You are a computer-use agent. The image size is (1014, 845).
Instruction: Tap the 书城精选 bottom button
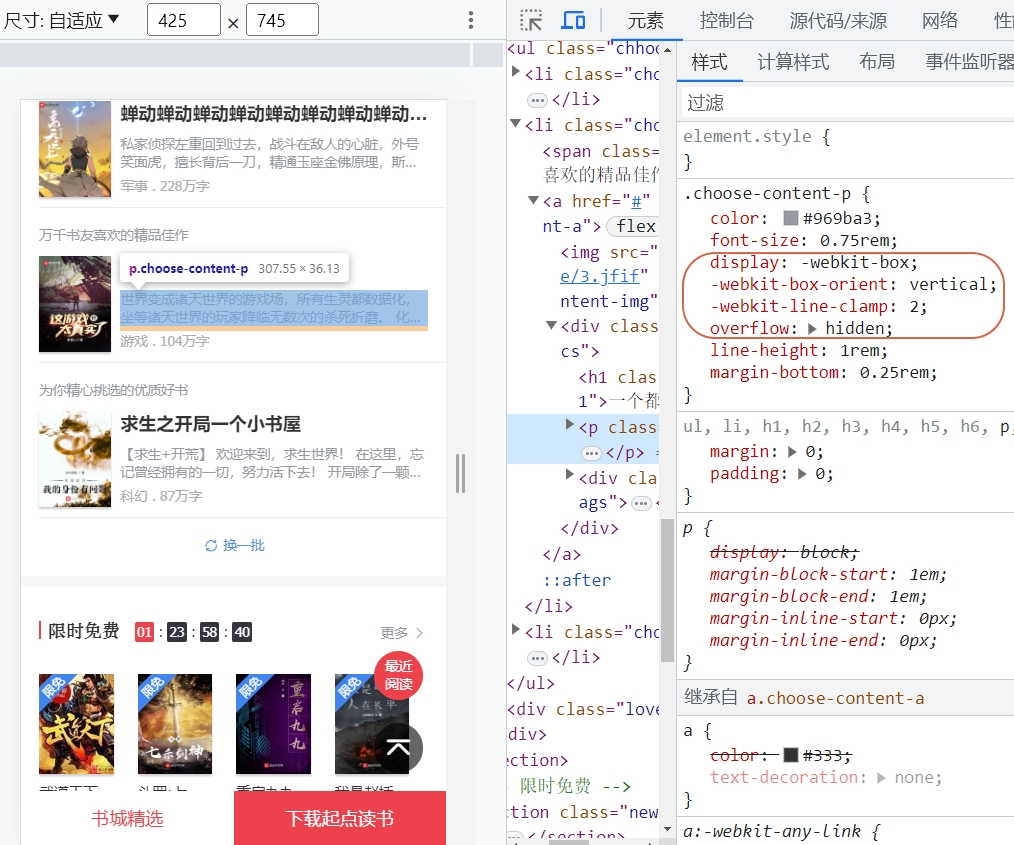click(127, 818)
